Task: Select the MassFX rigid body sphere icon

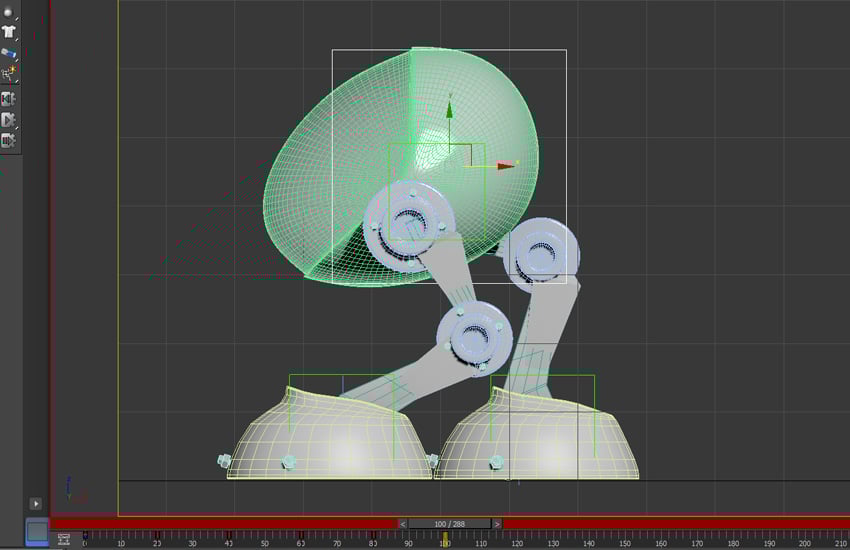Action: tap(8, 11)
